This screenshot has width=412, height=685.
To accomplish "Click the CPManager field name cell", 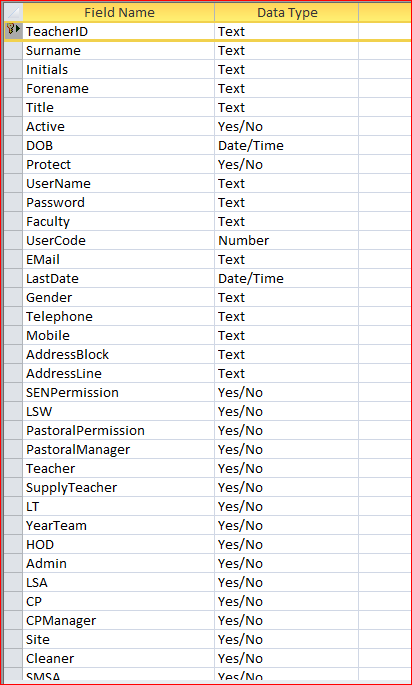I will tap(119, 620).
